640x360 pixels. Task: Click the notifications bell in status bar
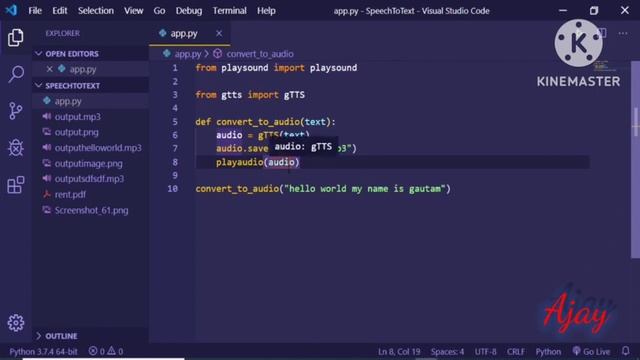pyautogui.click(x=626, y=351)
